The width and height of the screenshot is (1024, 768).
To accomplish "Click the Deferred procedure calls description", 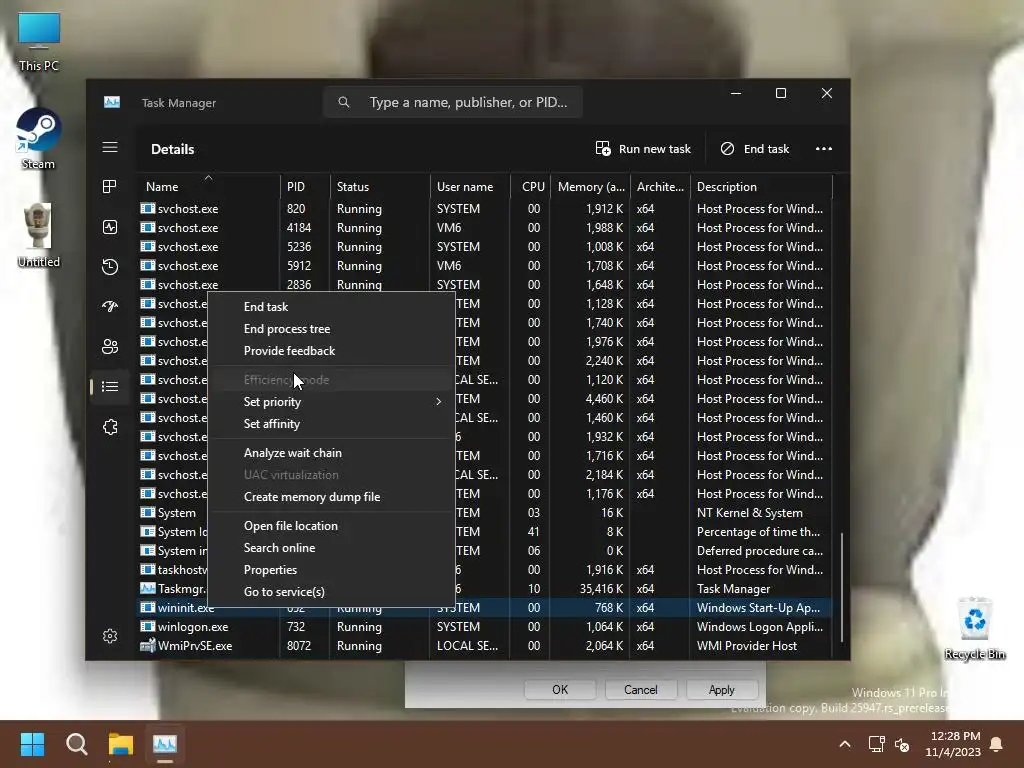I will [x=760, y=551].
